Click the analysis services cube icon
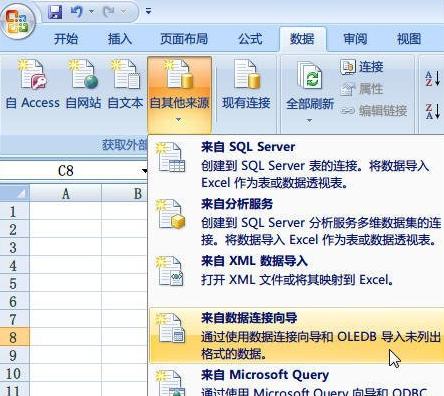444x396 pixels. pyautogui.click(x=171, y=214)
